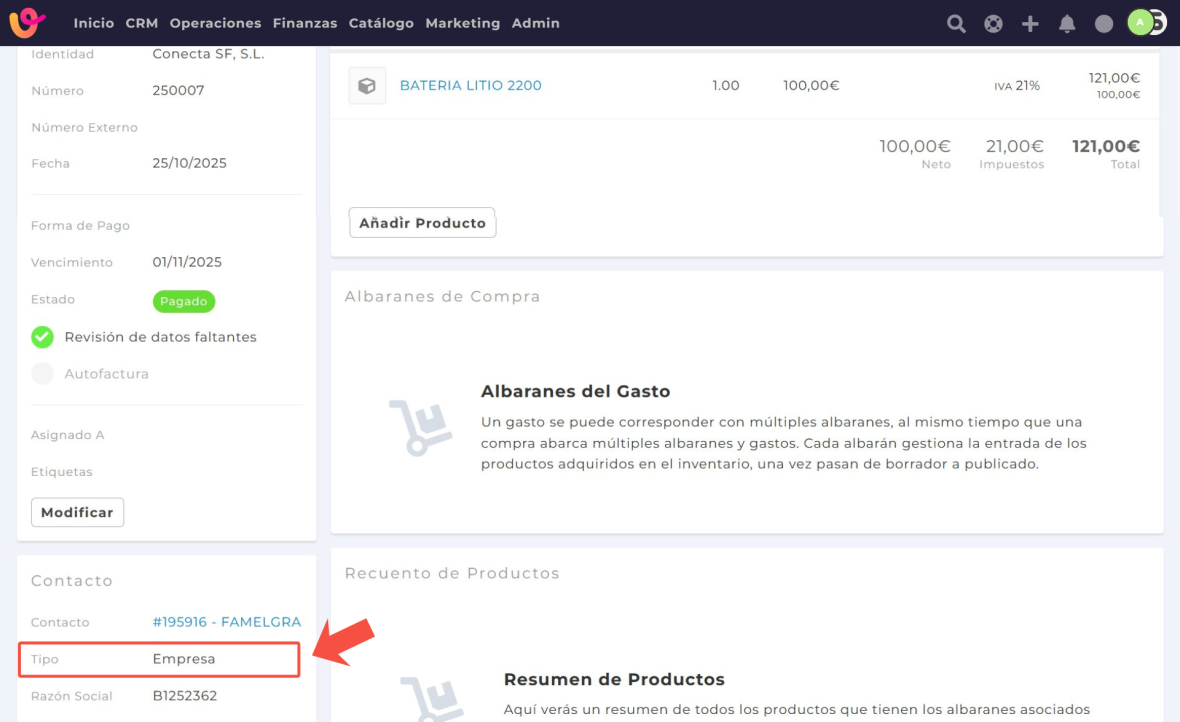Click the plus icon to create new

(x=1030, y=23)
